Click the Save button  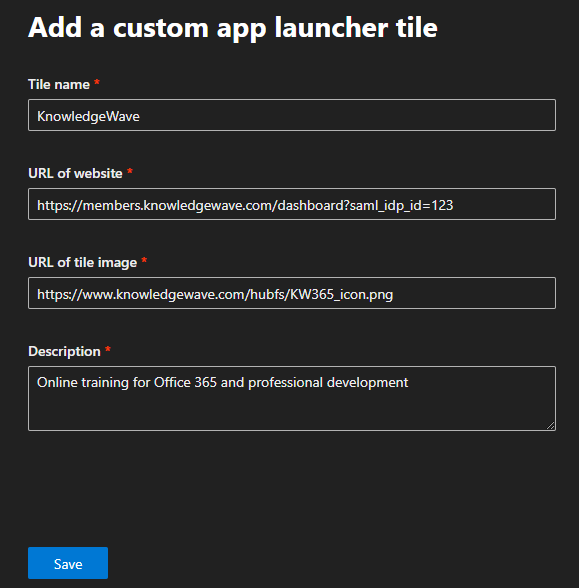point(68,563)
